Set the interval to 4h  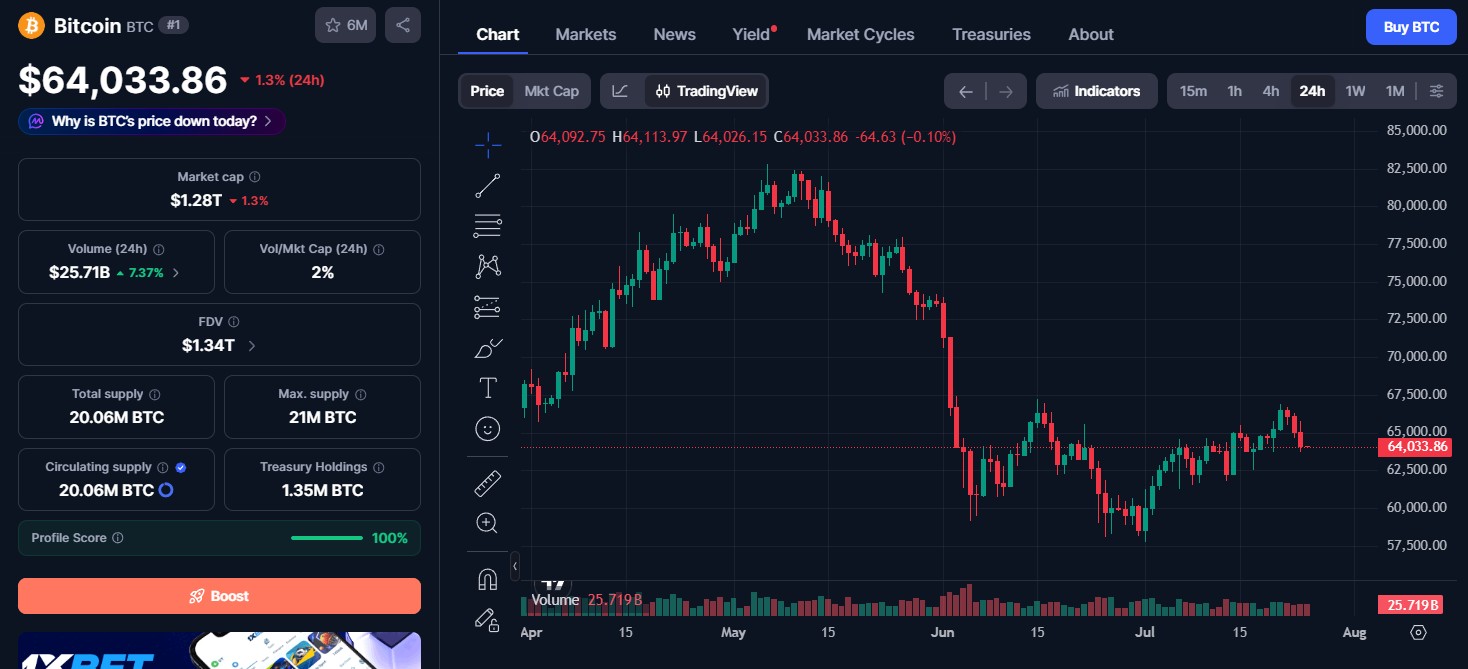1271,91
